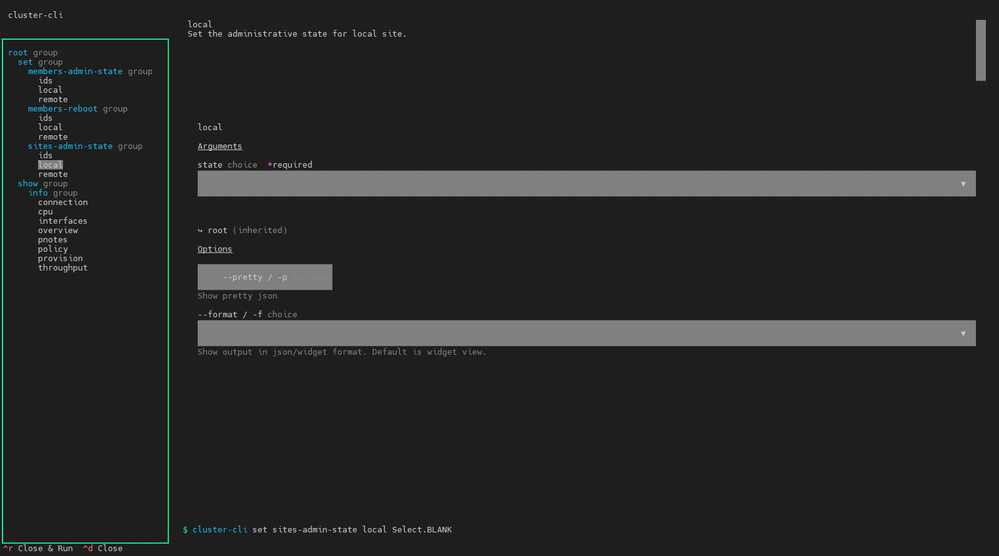
Task: Select the provision command
Action: [60, 259]
